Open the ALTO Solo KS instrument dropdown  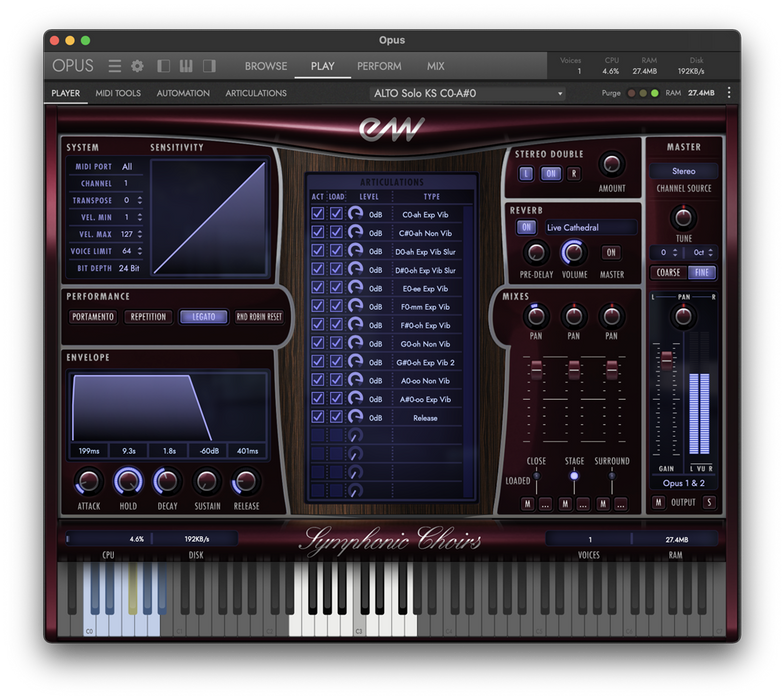pos(468,94)
